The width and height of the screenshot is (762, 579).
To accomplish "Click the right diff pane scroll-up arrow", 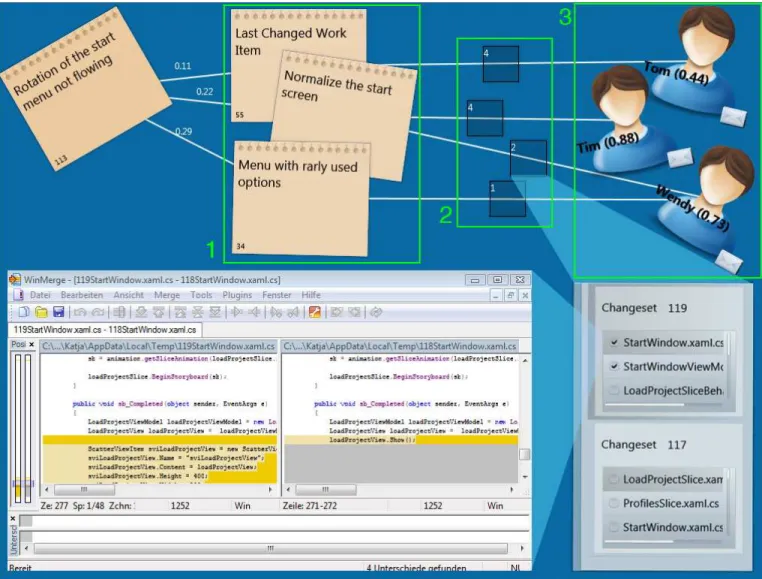I will pos(525,360).
